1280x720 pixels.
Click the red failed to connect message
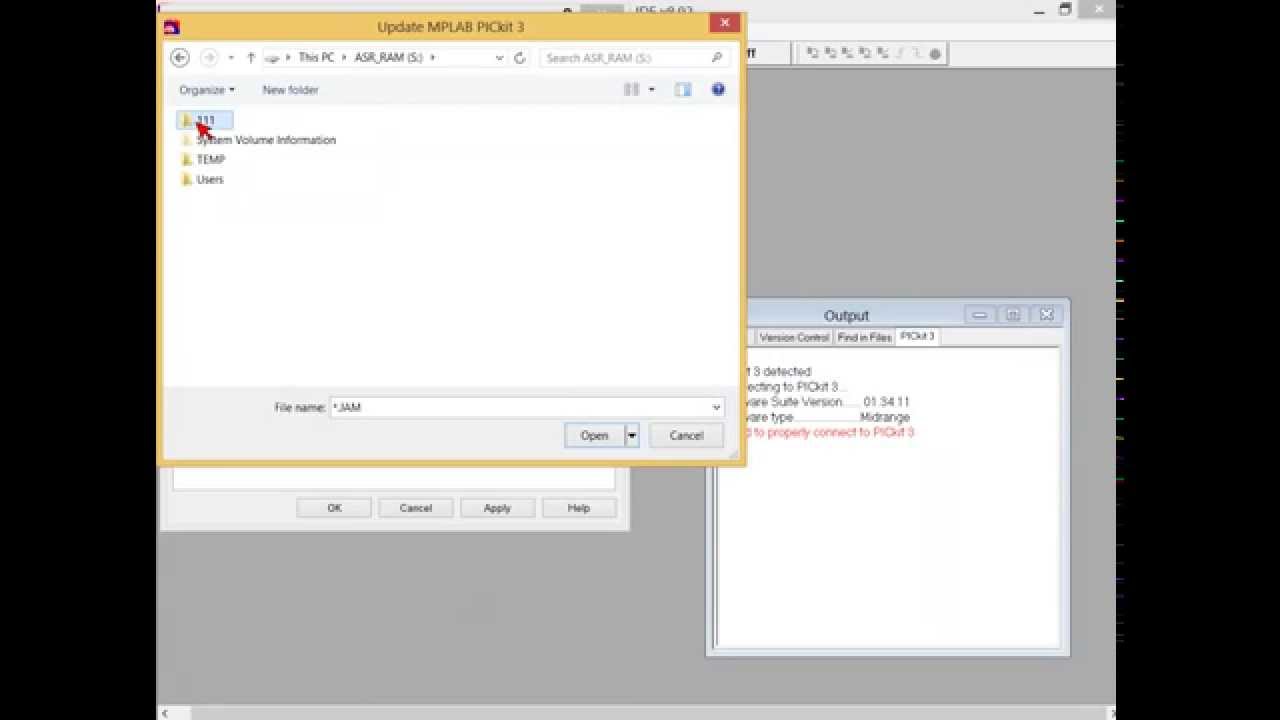tap(829, 433)
